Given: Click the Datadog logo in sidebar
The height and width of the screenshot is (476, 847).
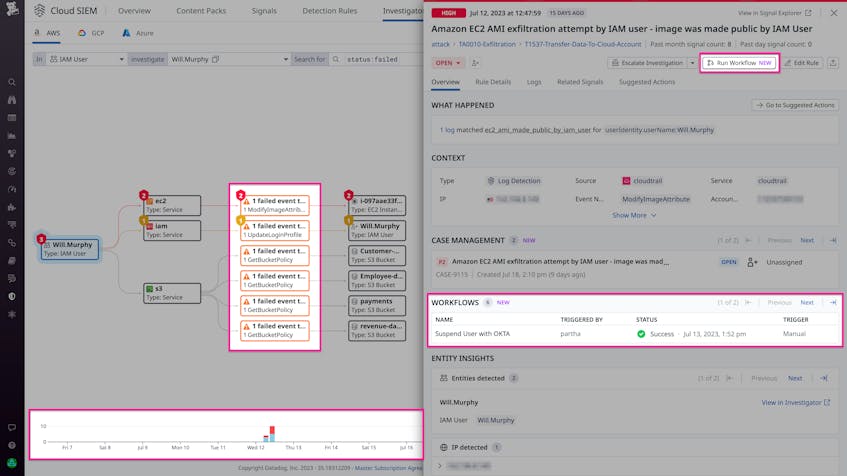Looking at the screenshot, I should click(12, 8).
